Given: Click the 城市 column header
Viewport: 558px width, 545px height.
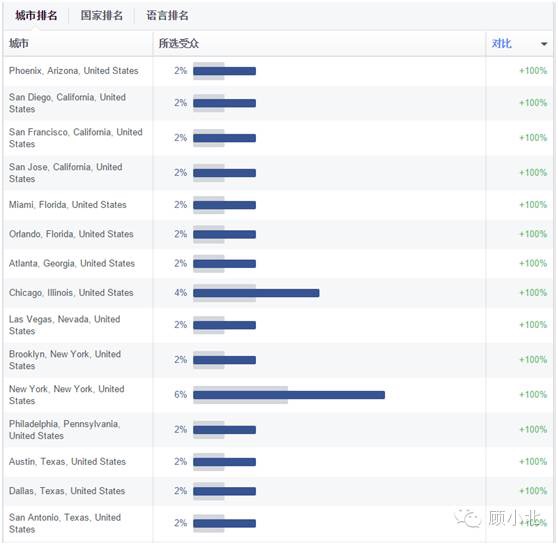Looking at the screenshot, I should click(19, 43).
